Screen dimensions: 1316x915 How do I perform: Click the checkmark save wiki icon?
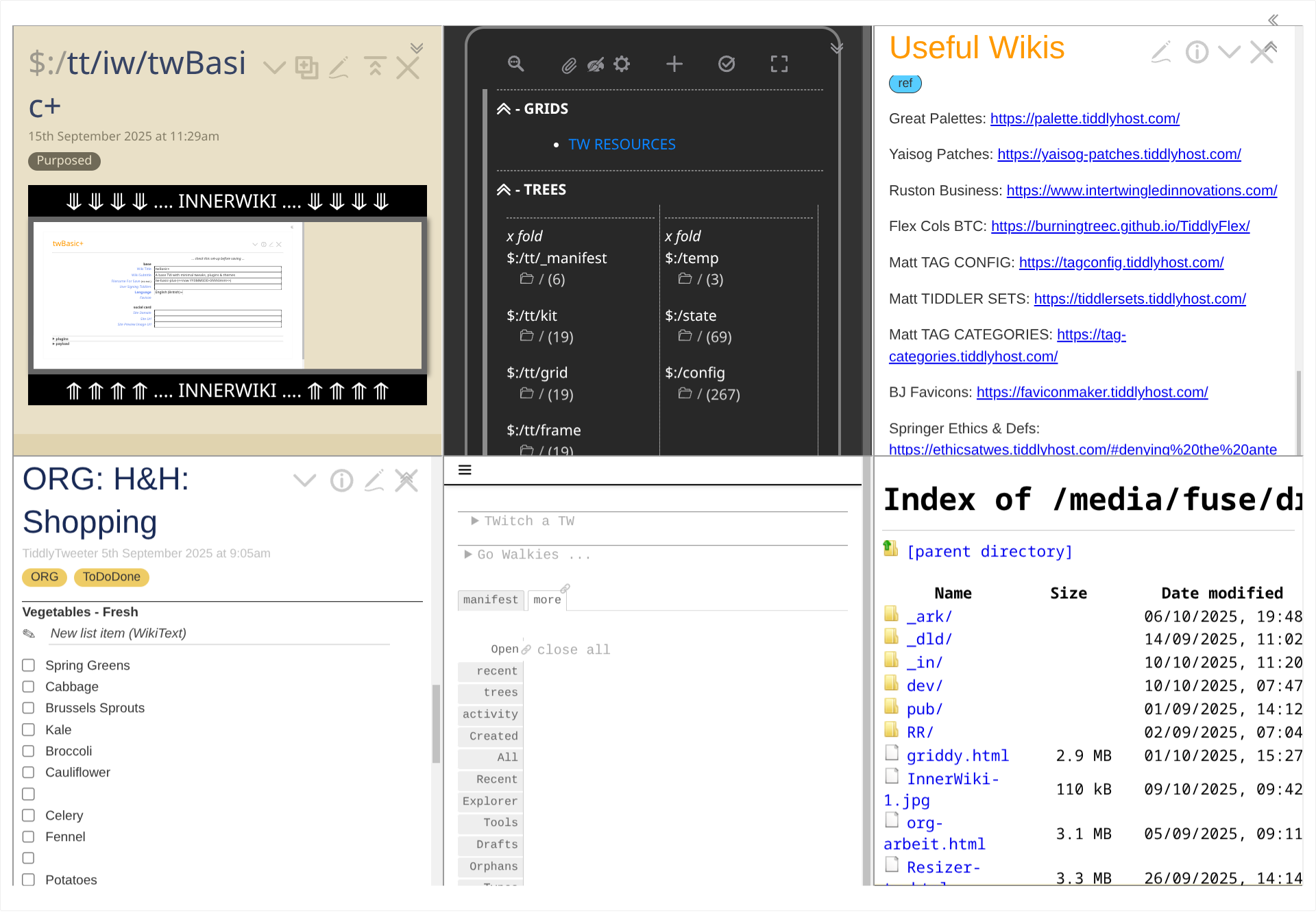[x=727, y=64]
